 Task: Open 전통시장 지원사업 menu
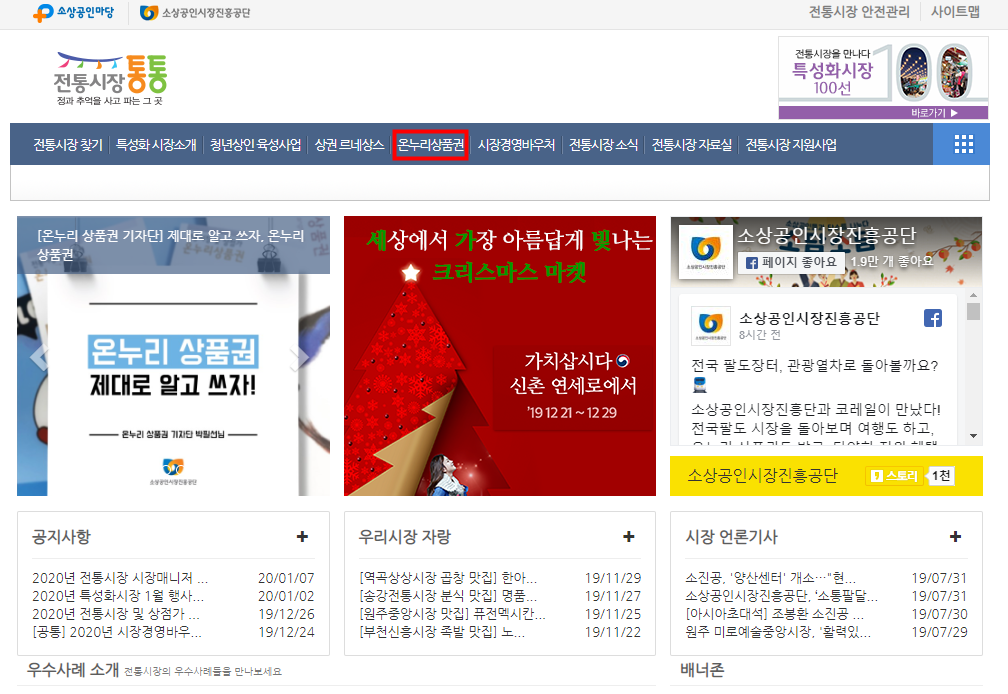(791, 145)
